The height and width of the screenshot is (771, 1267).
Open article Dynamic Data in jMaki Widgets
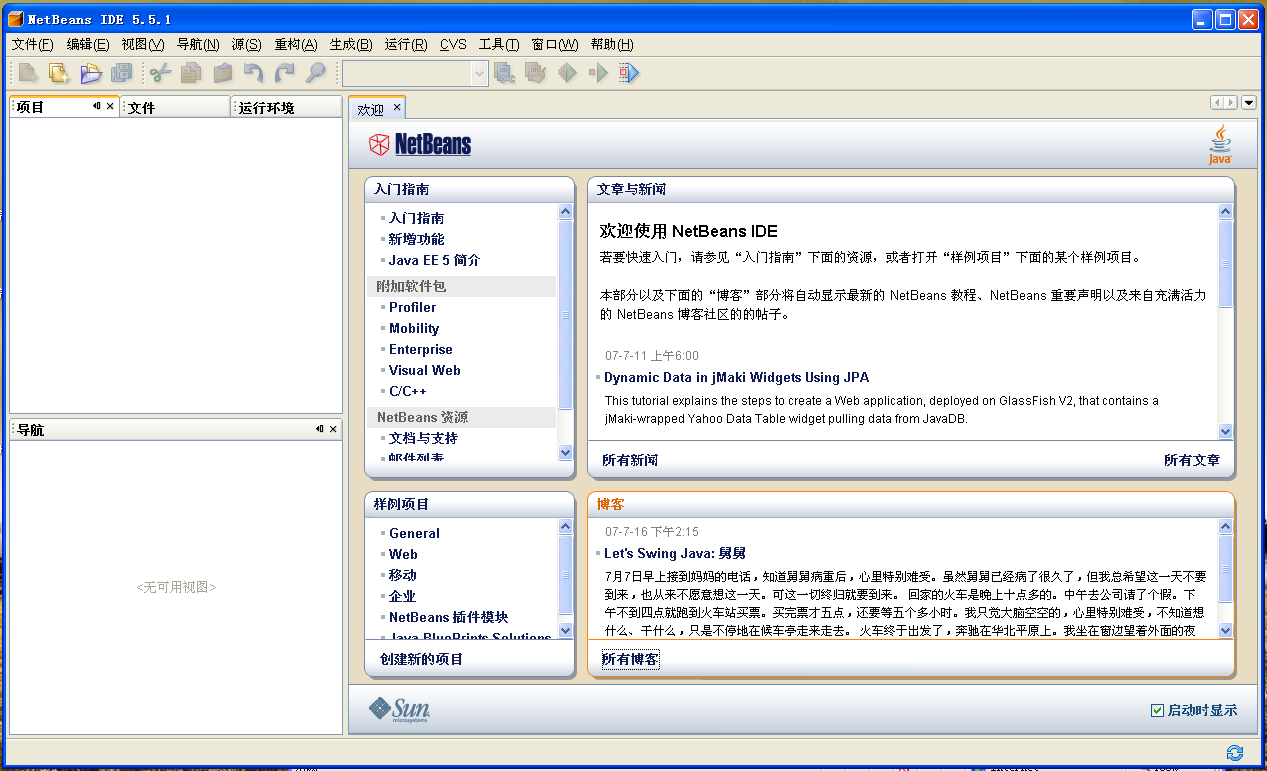click(x=736, y=377)
